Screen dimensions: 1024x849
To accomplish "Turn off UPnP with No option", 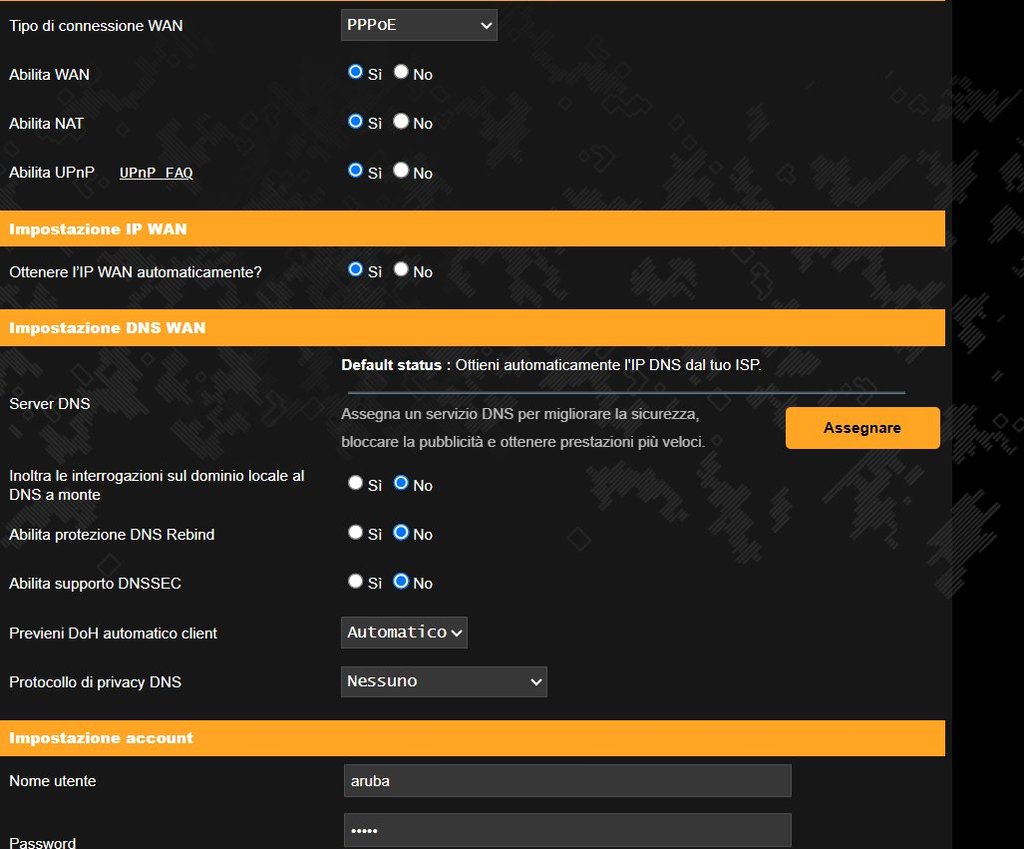I will click(401, 170).
